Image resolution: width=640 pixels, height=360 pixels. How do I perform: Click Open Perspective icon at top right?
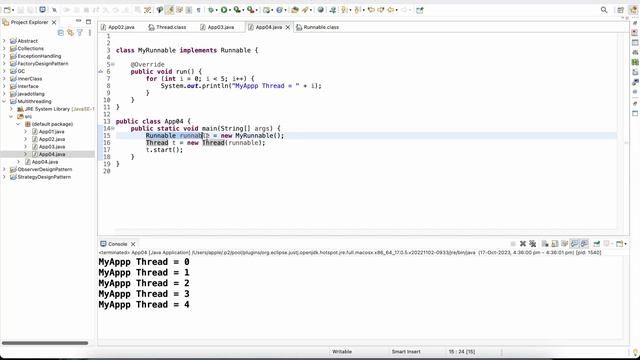pos(620,10)
